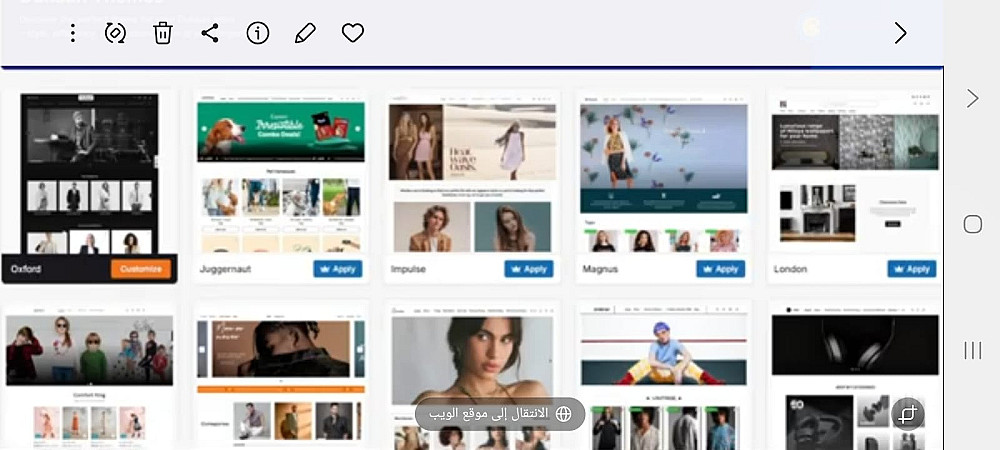Apply the Juggernaut theme
Screen dimensions: 1000x450
click(338, 269)
